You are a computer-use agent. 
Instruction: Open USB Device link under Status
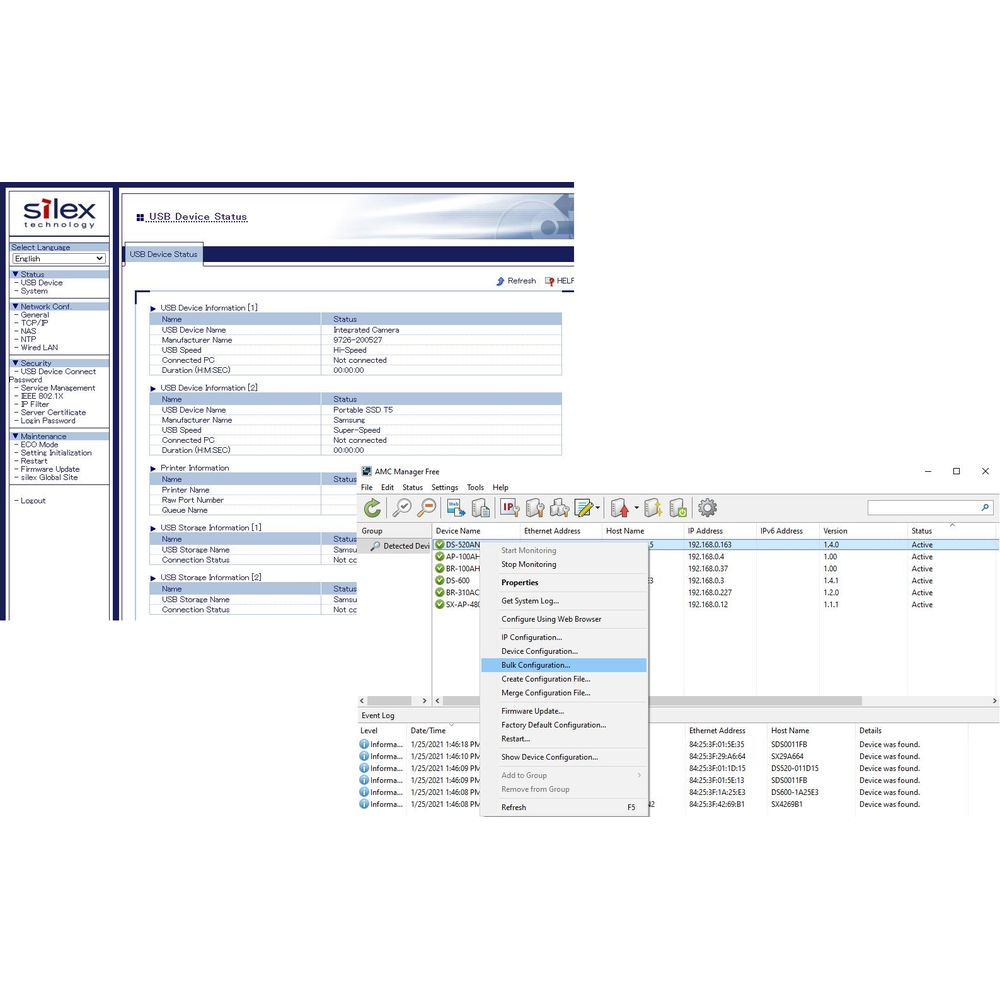tap(41, 283)
